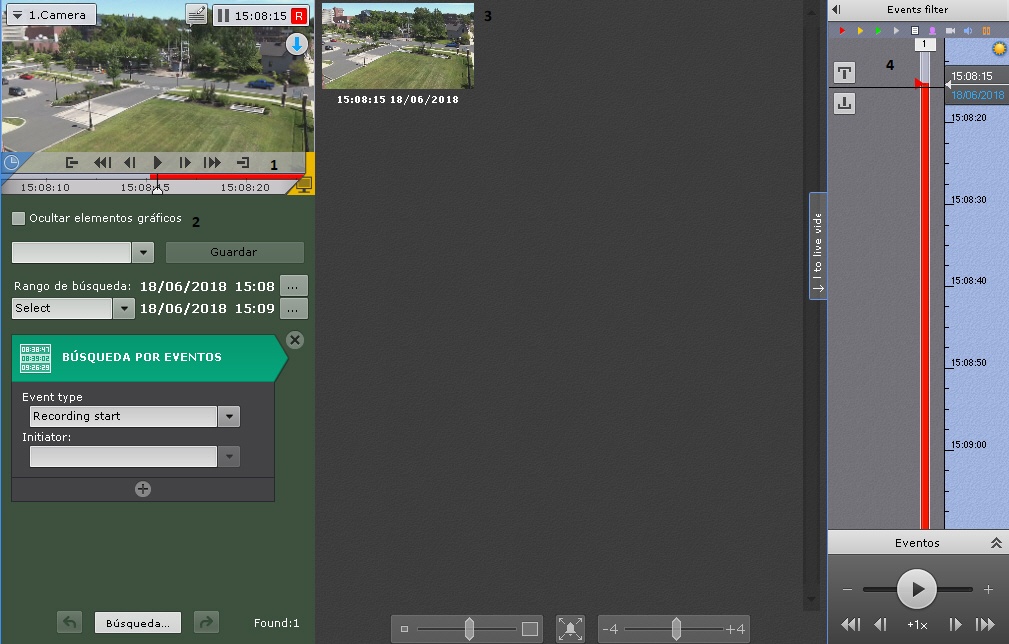Click the export button below the T button
The width and height of the screenshot is (1009, 644).
coord(844,102)
